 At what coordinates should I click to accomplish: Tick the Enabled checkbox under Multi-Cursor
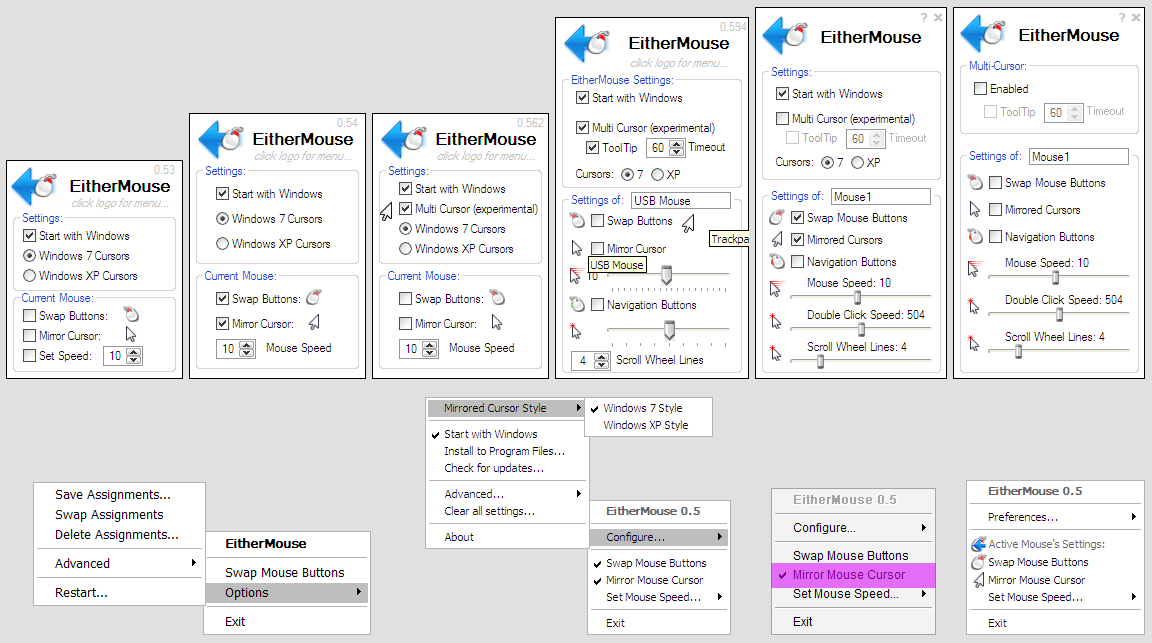[x=981, y=89]
